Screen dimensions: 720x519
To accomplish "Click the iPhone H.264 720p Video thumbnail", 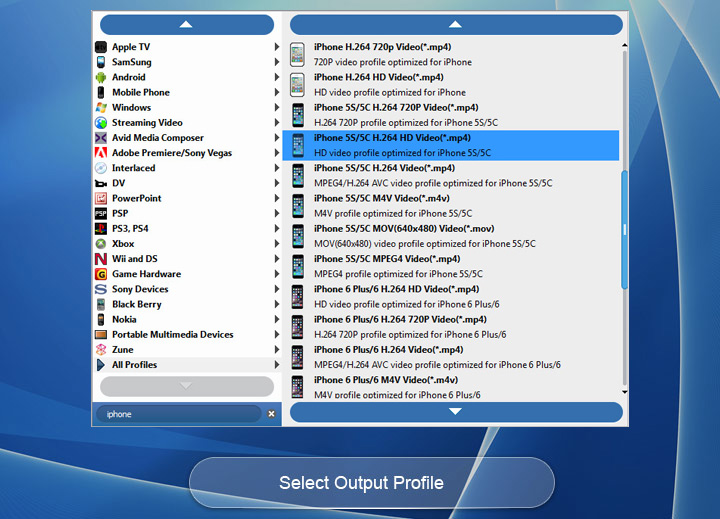I will pos(297,54).
